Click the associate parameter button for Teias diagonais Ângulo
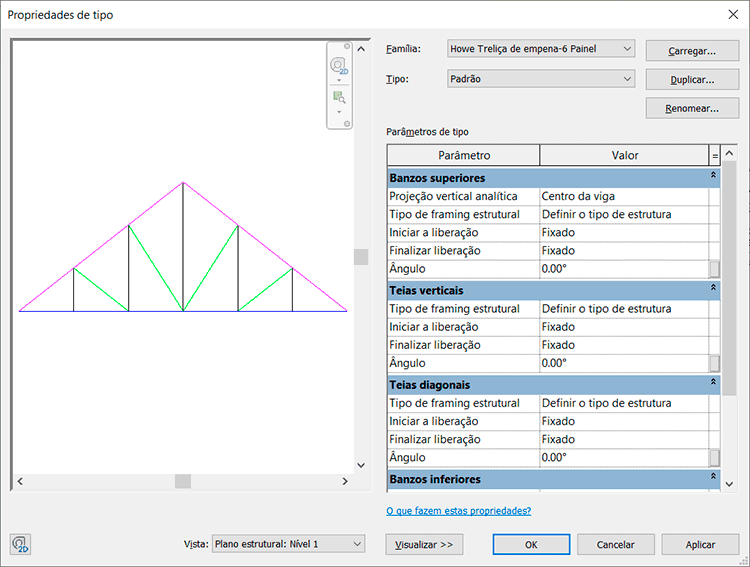 click(714, 458)
